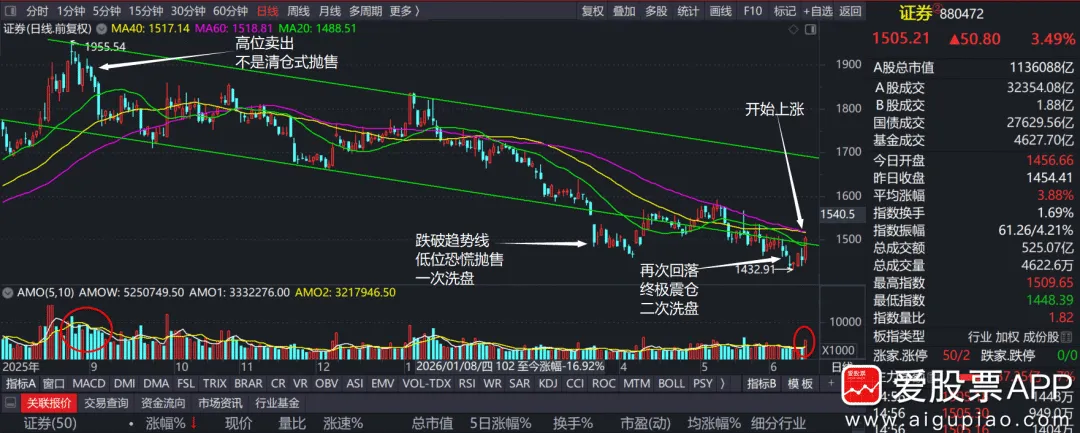This screenshot has width=1080, height=433.
Task: Open the 市场资讯 tab
Action: [219, 403]
